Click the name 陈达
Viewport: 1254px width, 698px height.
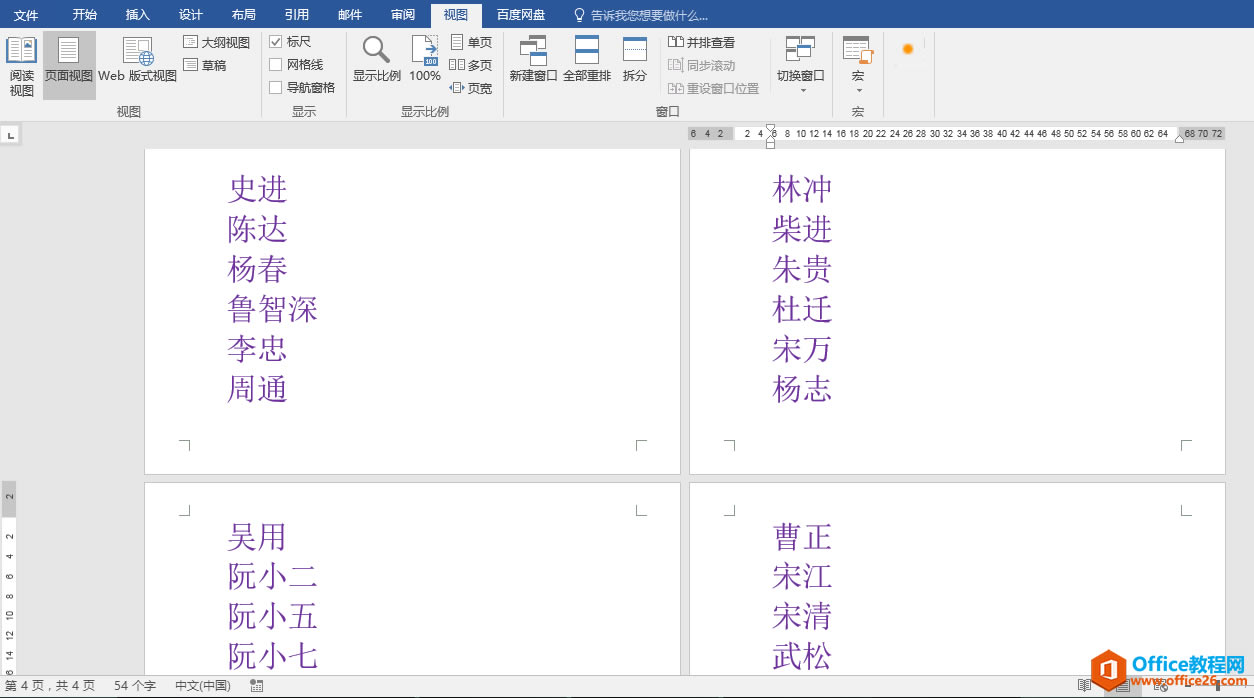(258, 229)
